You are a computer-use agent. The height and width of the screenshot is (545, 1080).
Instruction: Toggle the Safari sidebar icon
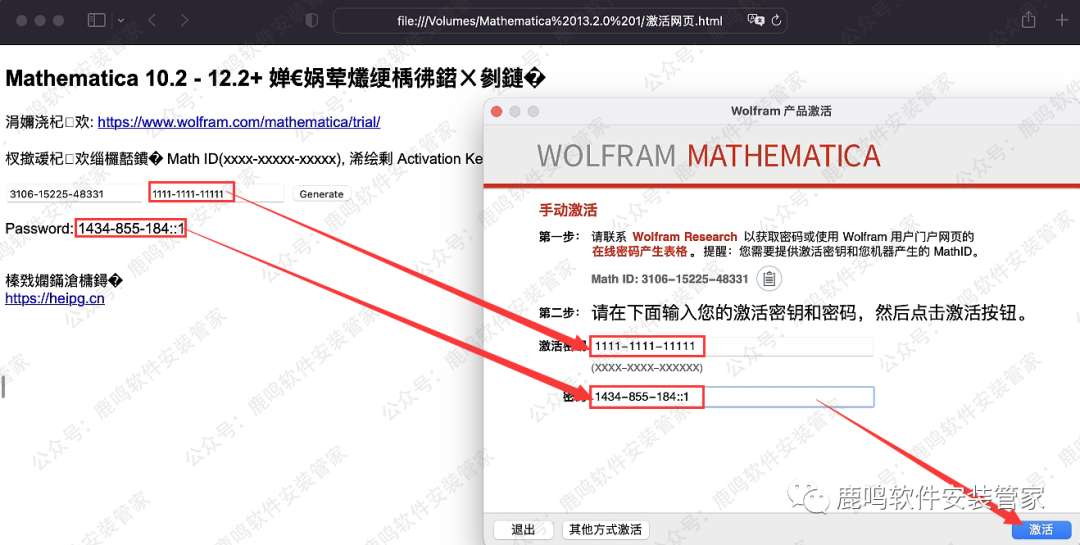[x=96, y=20]
